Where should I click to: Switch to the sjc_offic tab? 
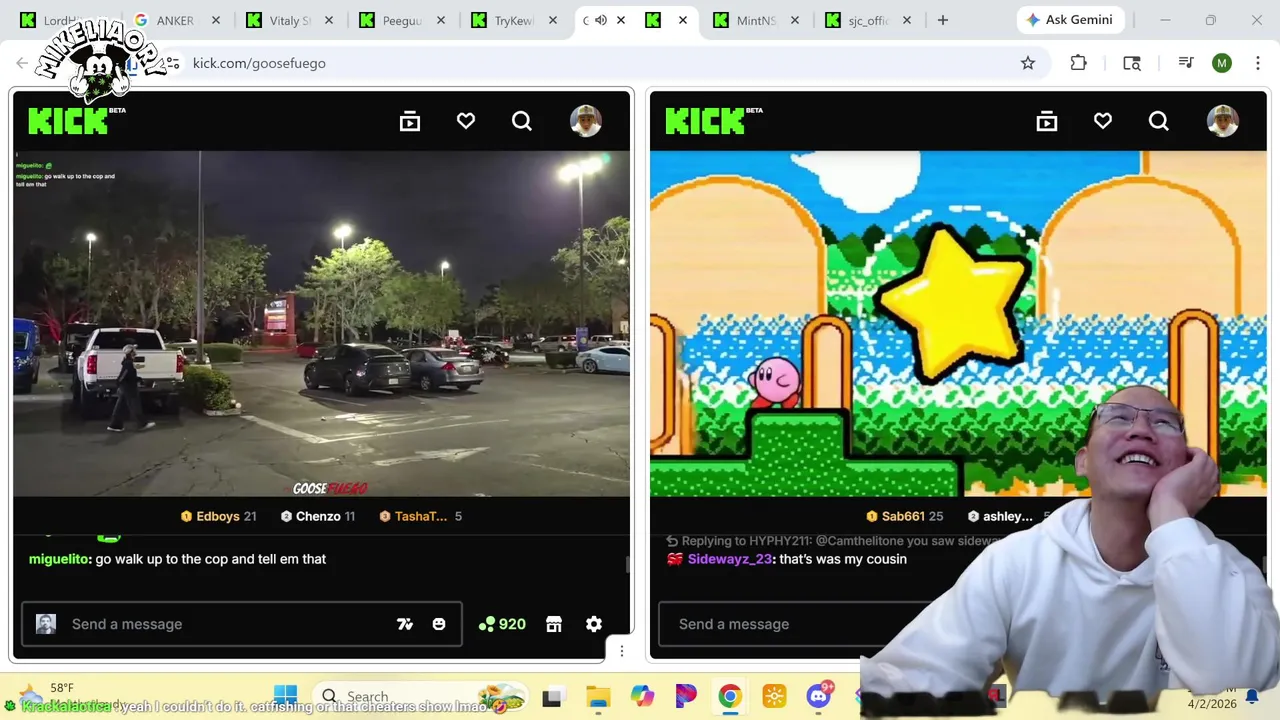click(x=868, y=20)
